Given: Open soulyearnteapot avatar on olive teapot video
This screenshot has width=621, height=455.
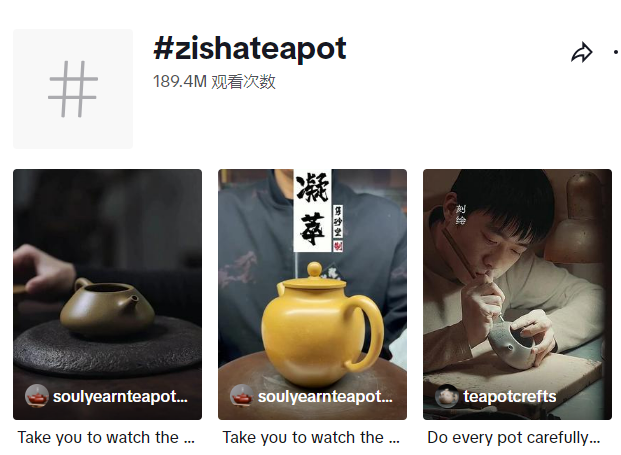Looking at the screenshot, I should click(x=37, y=396).
